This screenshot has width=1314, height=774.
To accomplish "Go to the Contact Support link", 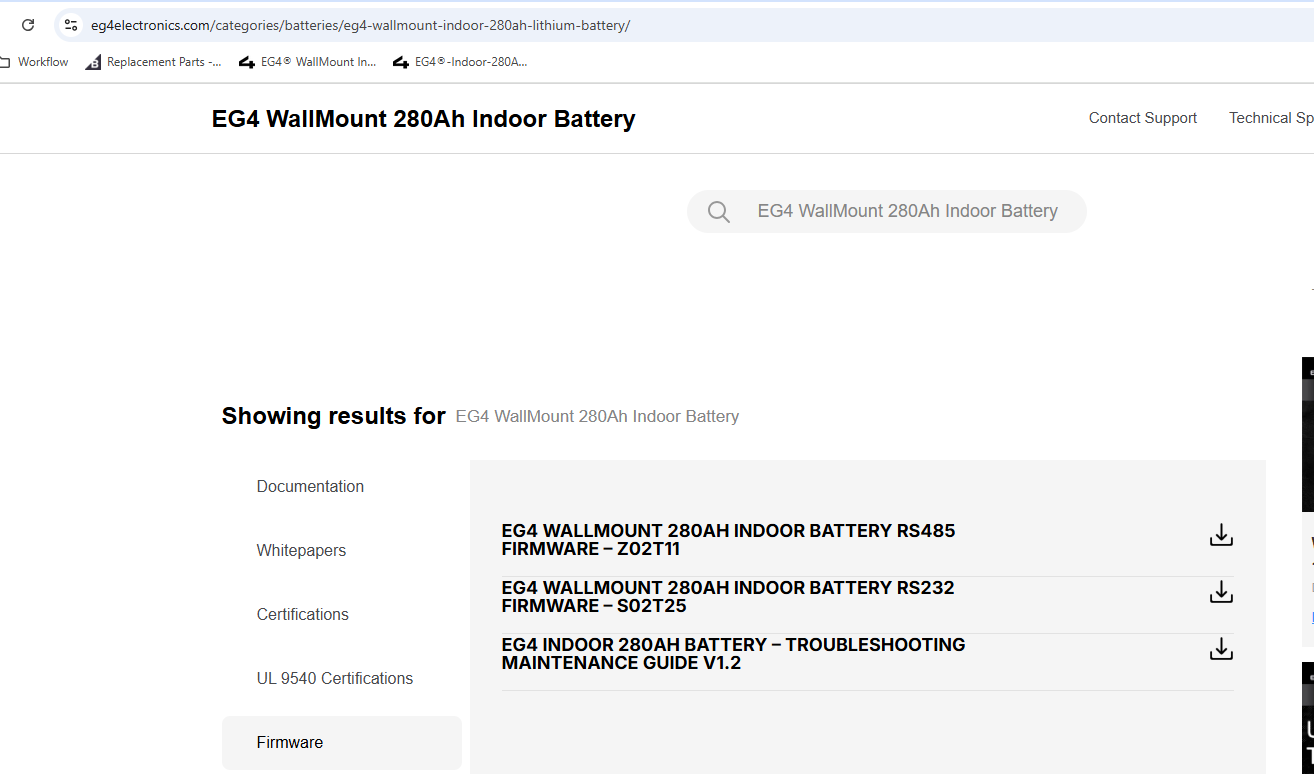I will click(x=1142, y=118).
